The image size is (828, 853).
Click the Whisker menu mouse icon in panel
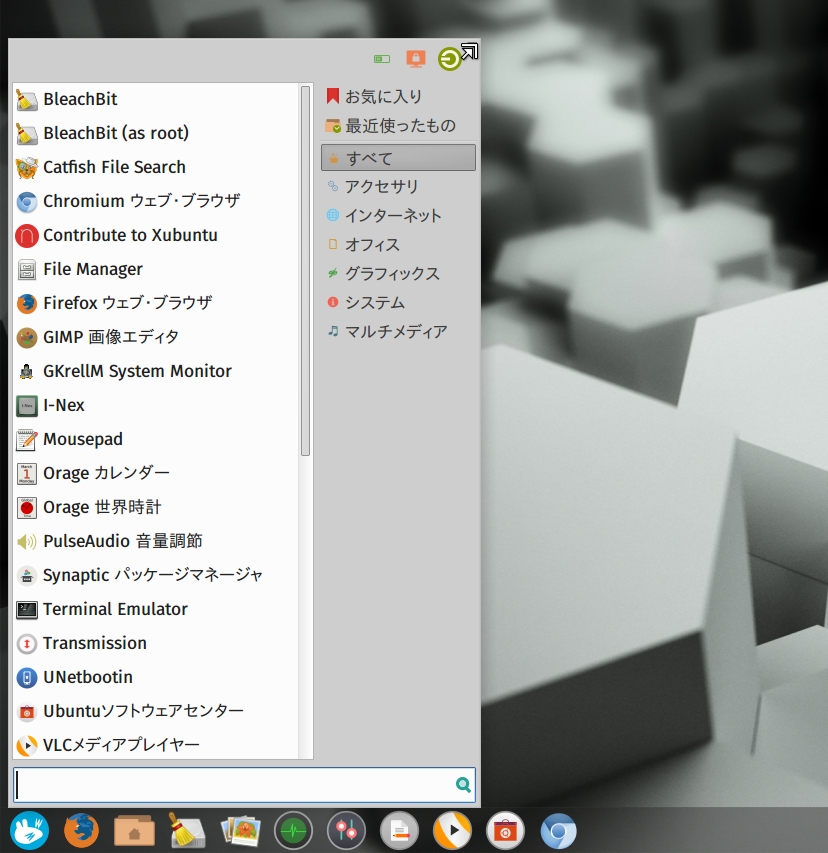tap(29, 830)
